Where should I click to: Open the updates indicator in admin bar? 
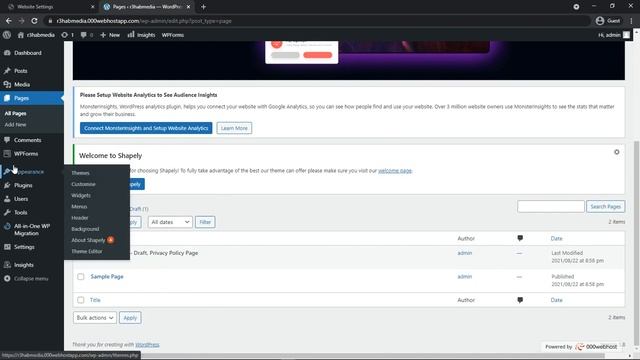pos(67,35)
